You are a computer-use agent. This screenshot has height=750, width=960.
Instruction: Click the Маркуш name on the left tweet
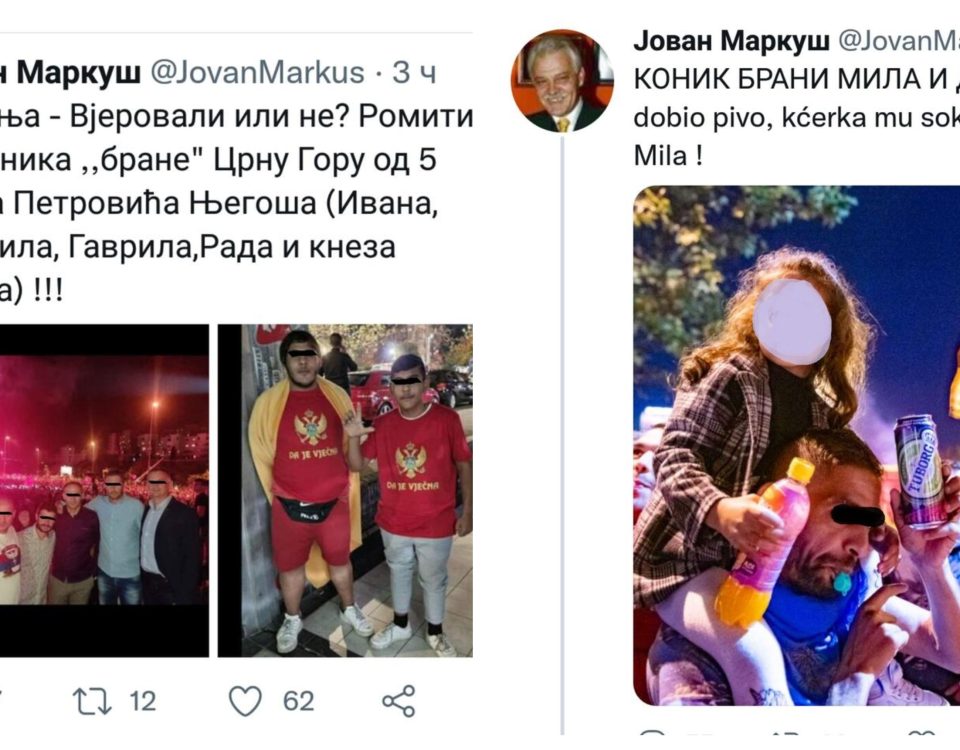click(x=78, y=72)
